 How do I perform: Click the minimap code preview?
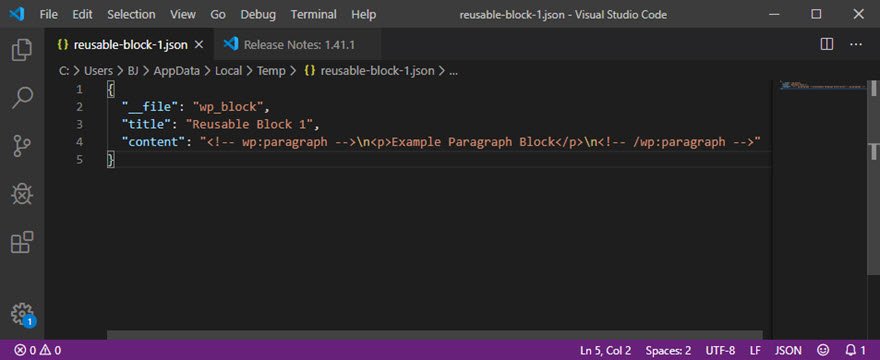(x=822, y=86)
